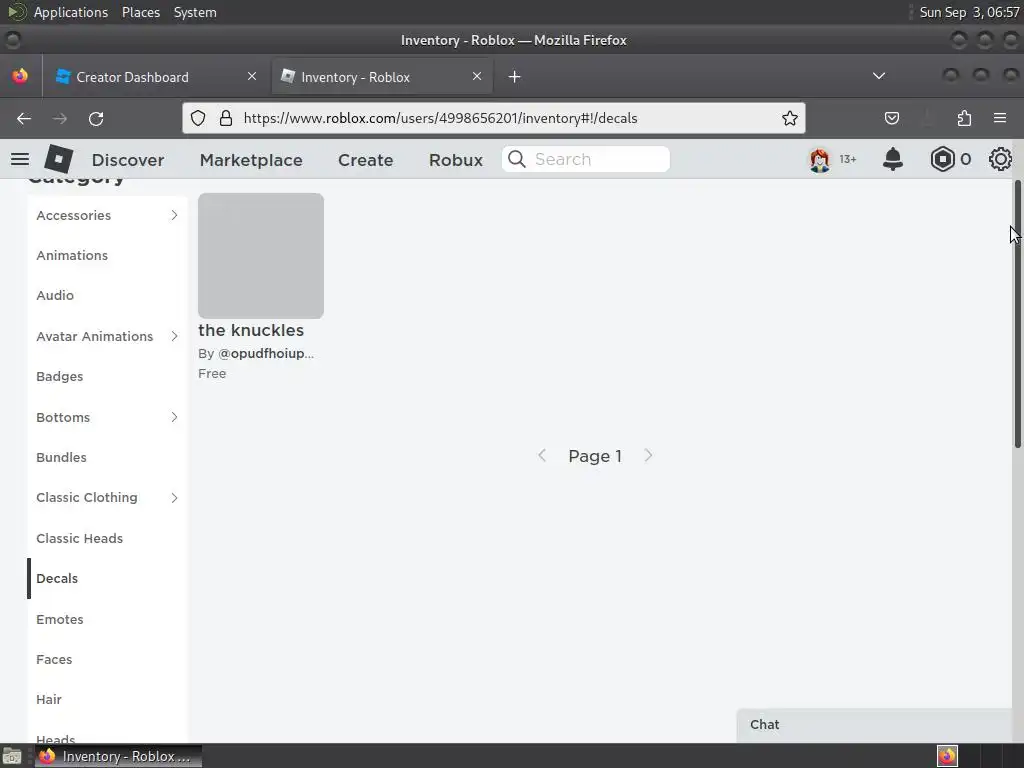
Task: Open the Roblox hamburger navigation menu
Action: coord(20,159)
